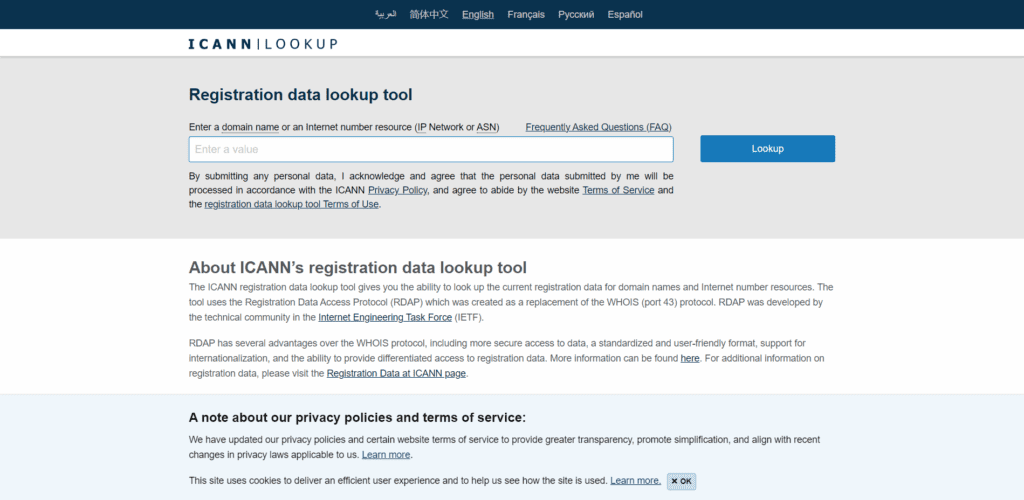
Task: Focus the 'Enter a value' input field
Action: [x=431, y=149]
